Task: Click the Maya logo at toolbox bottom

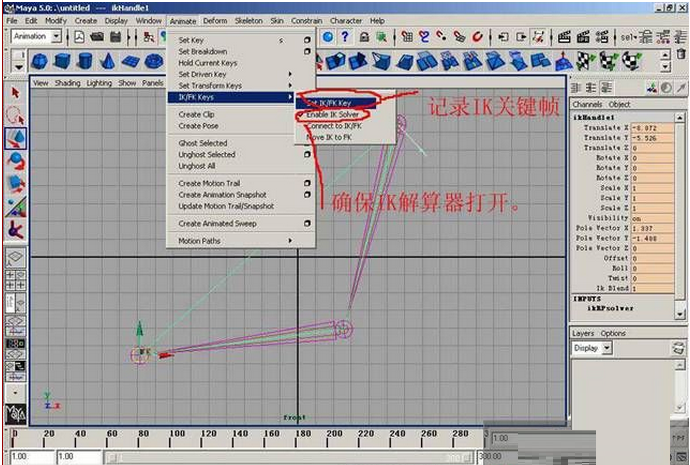Action: (15, 414)
